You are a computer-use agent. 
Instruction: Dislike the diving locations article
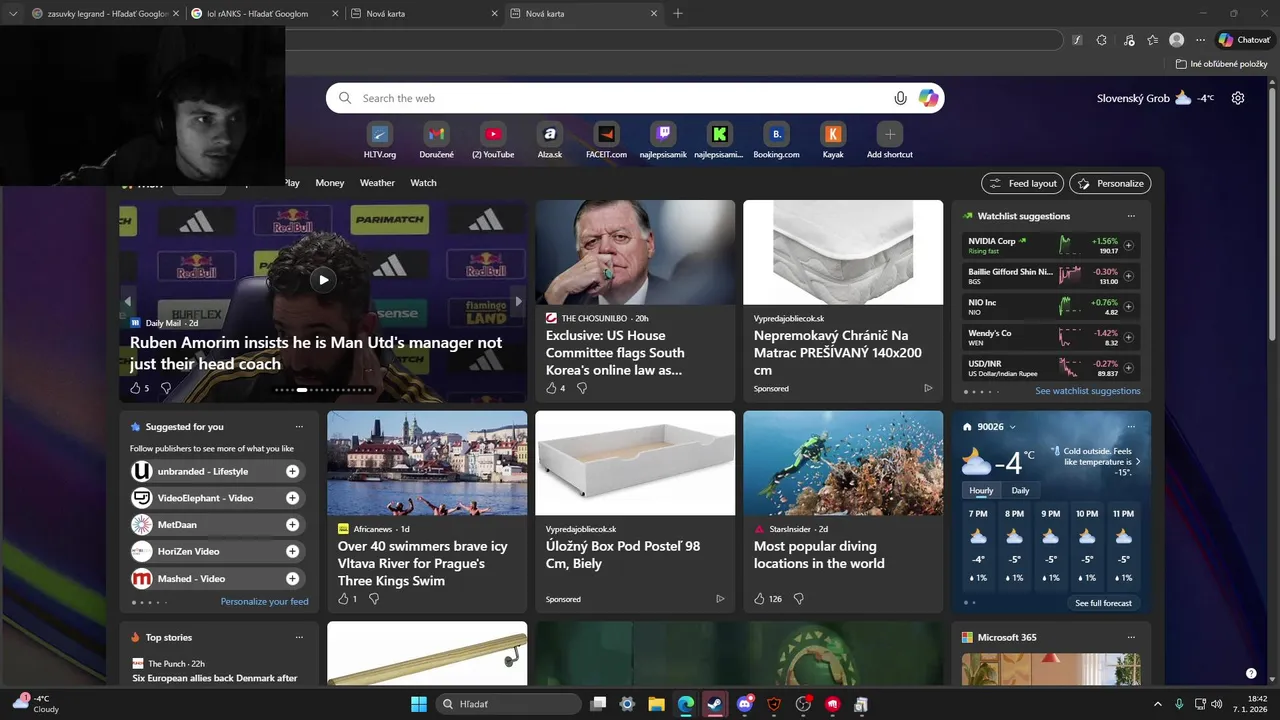point(798,599)
